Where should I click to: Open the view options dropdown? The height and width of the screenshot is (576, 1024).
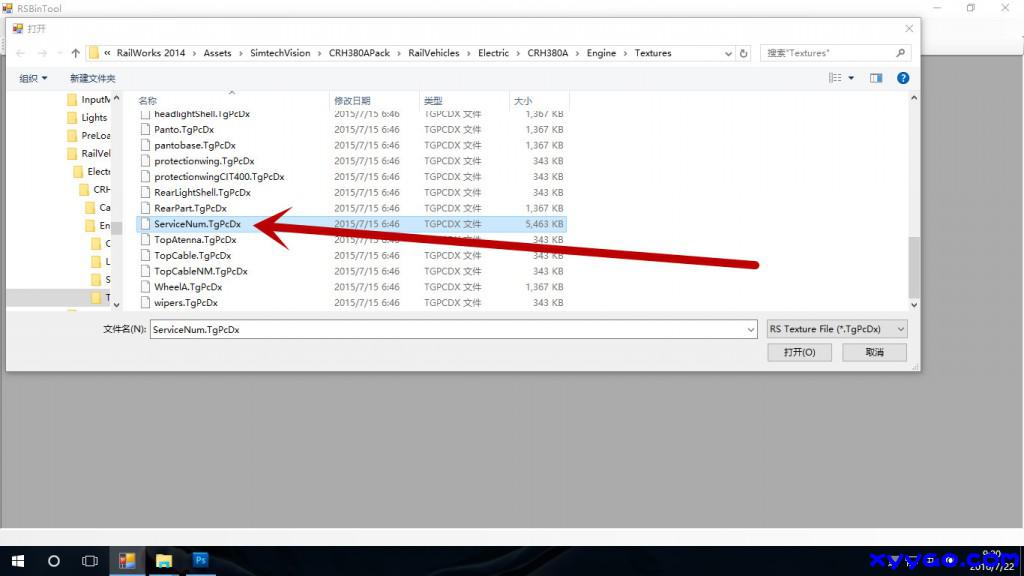(x=851, y=78)
